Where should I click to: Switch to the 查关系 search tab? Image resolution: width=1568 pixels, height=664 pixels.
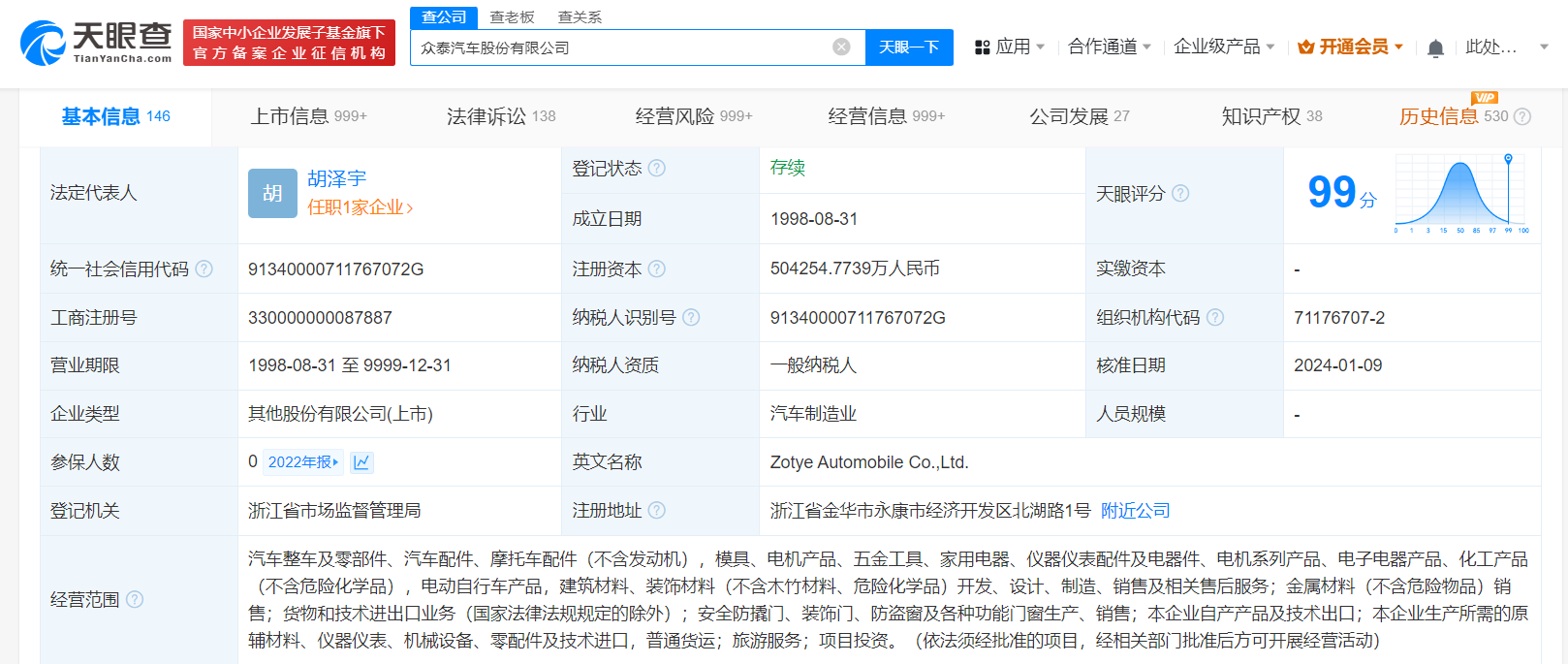tap(580, 17)
